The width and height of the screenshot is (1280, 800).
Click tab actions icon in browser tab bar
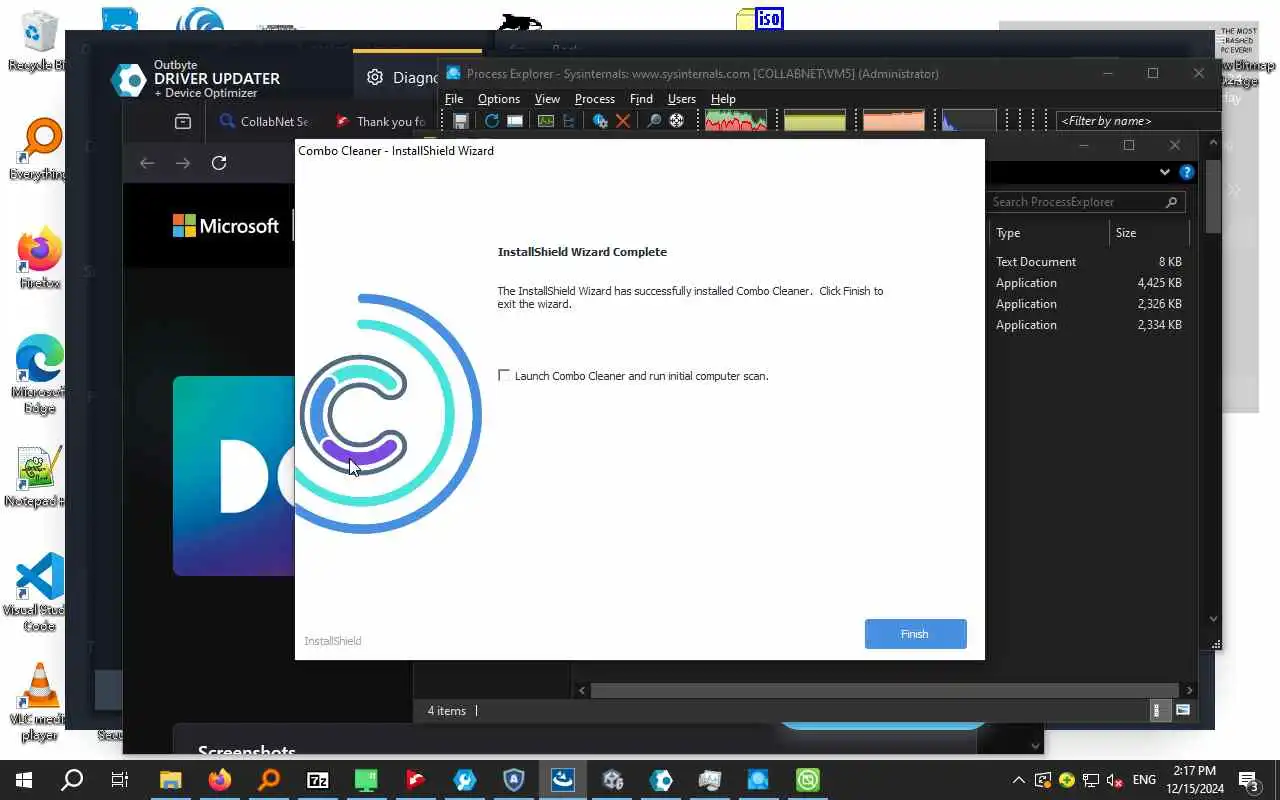pyautogui.click(x=183, y=121)
